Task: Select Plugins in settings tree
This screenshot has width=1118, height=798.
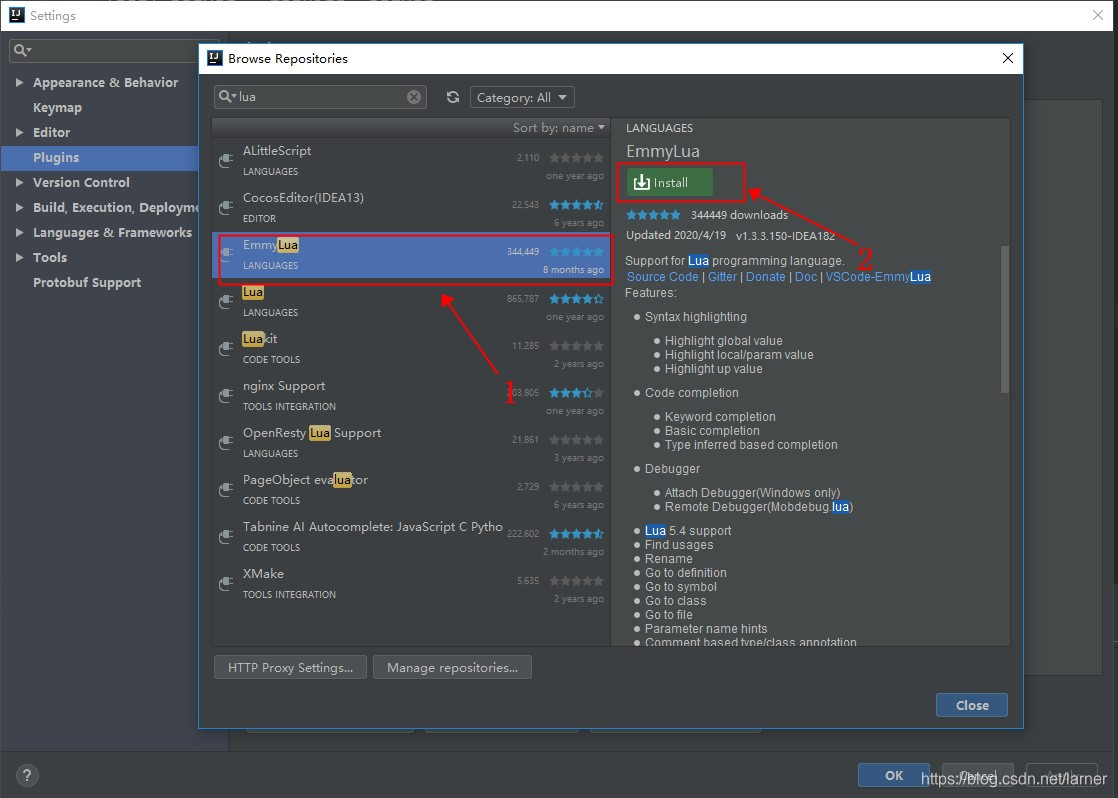Action: (x=56, y=158)
